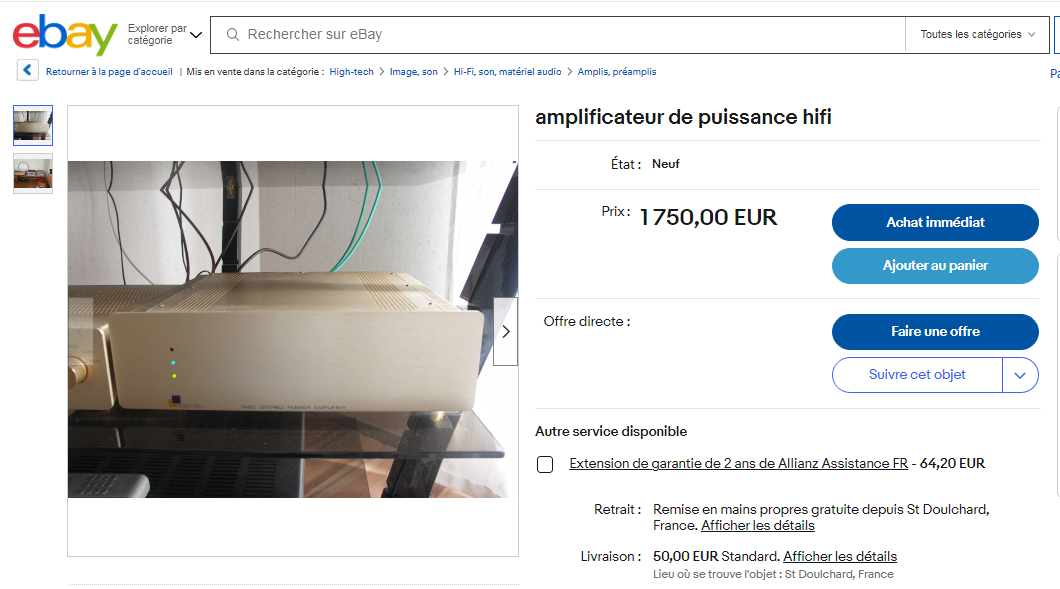Expand the 'Suivre cet objet' options arrow
The image size is (1060, 589).
pyautogui.click(x=1020, y=375)
